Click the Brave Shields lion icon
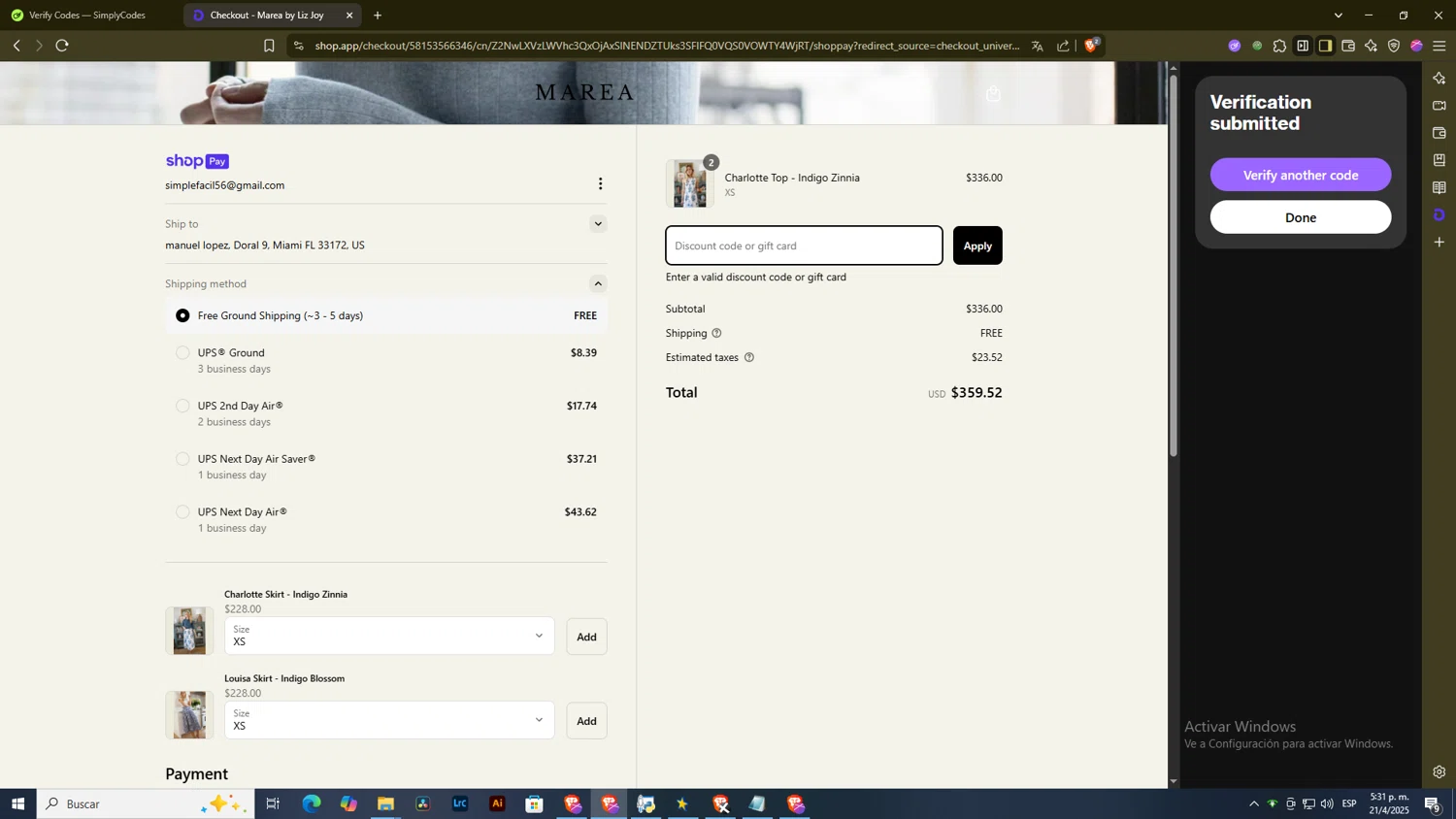1456x819 pixels. pyautogui.click(x=1091, y=45)
